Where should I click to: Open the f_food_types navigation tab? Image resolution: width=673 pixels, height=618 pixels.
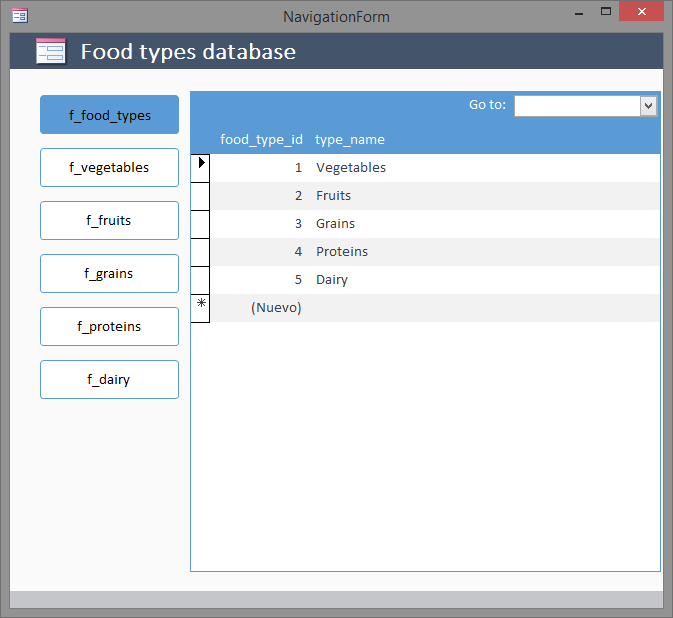click(x=109, y=115)
